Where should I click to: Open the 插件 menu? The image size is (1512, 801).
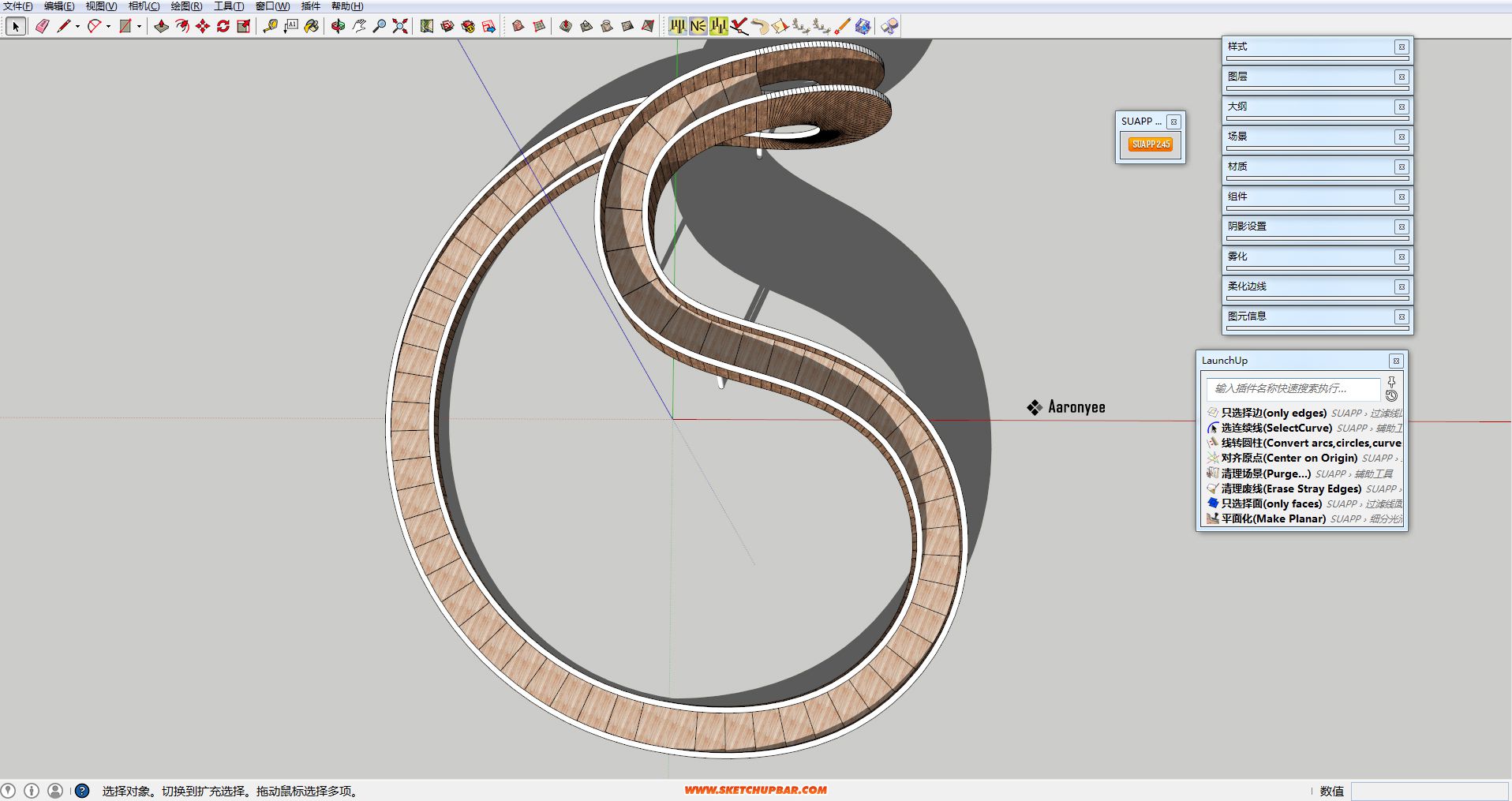[x=311, y=6]
